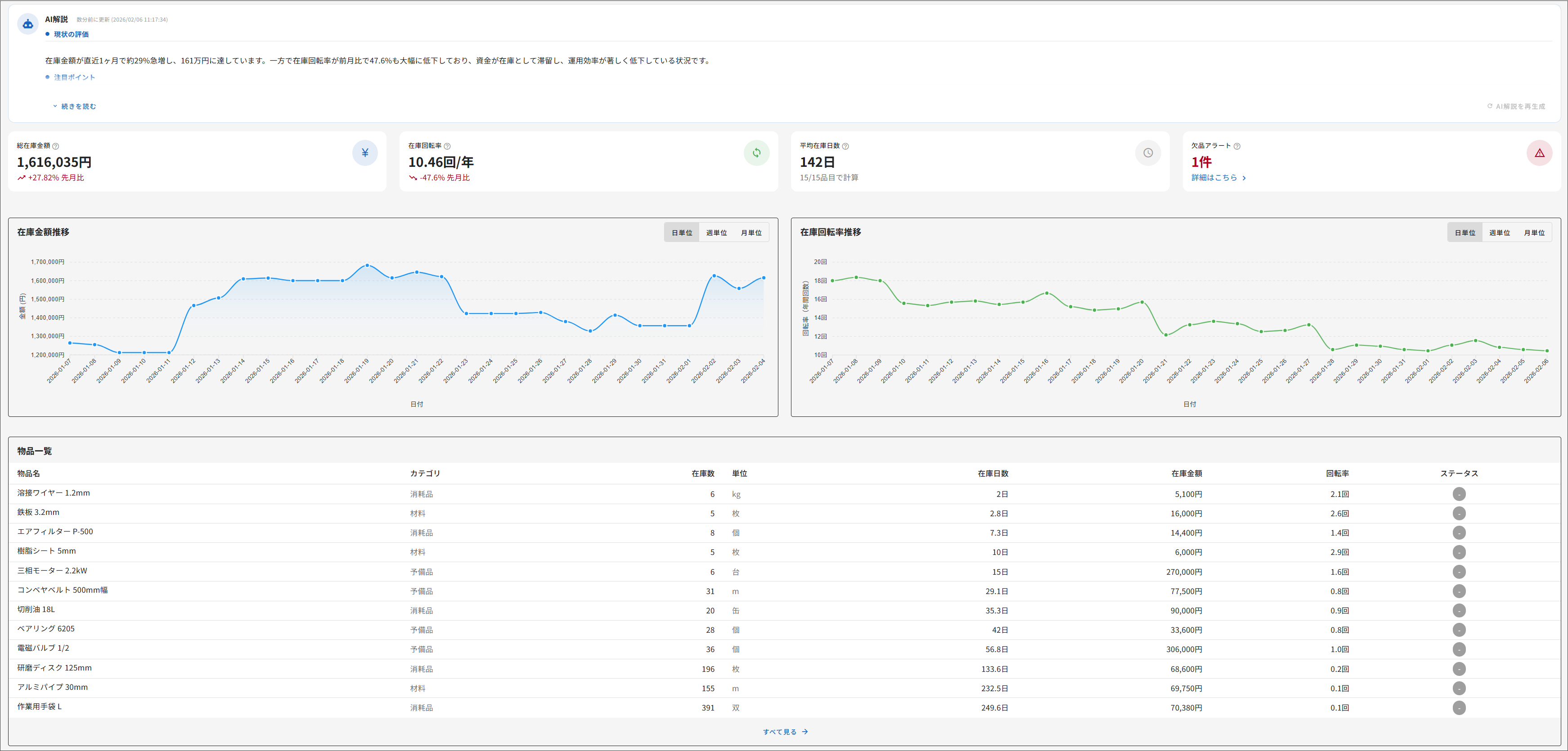Click 306,000円 inventory amount cell
This screenshot has height=751, width=1568.
pos(1184,649)
